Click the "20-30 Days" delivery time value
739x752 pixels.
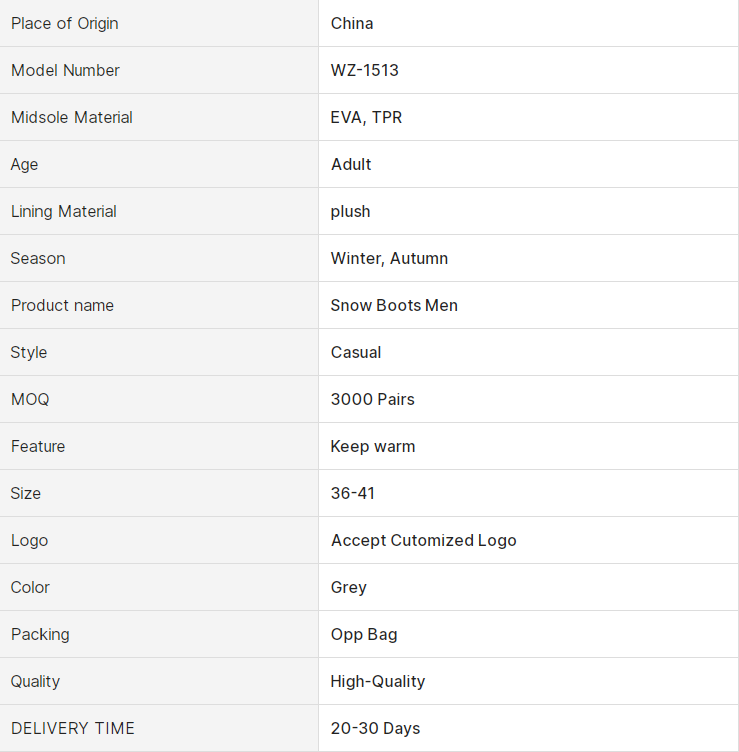click(x=375, y=728)
